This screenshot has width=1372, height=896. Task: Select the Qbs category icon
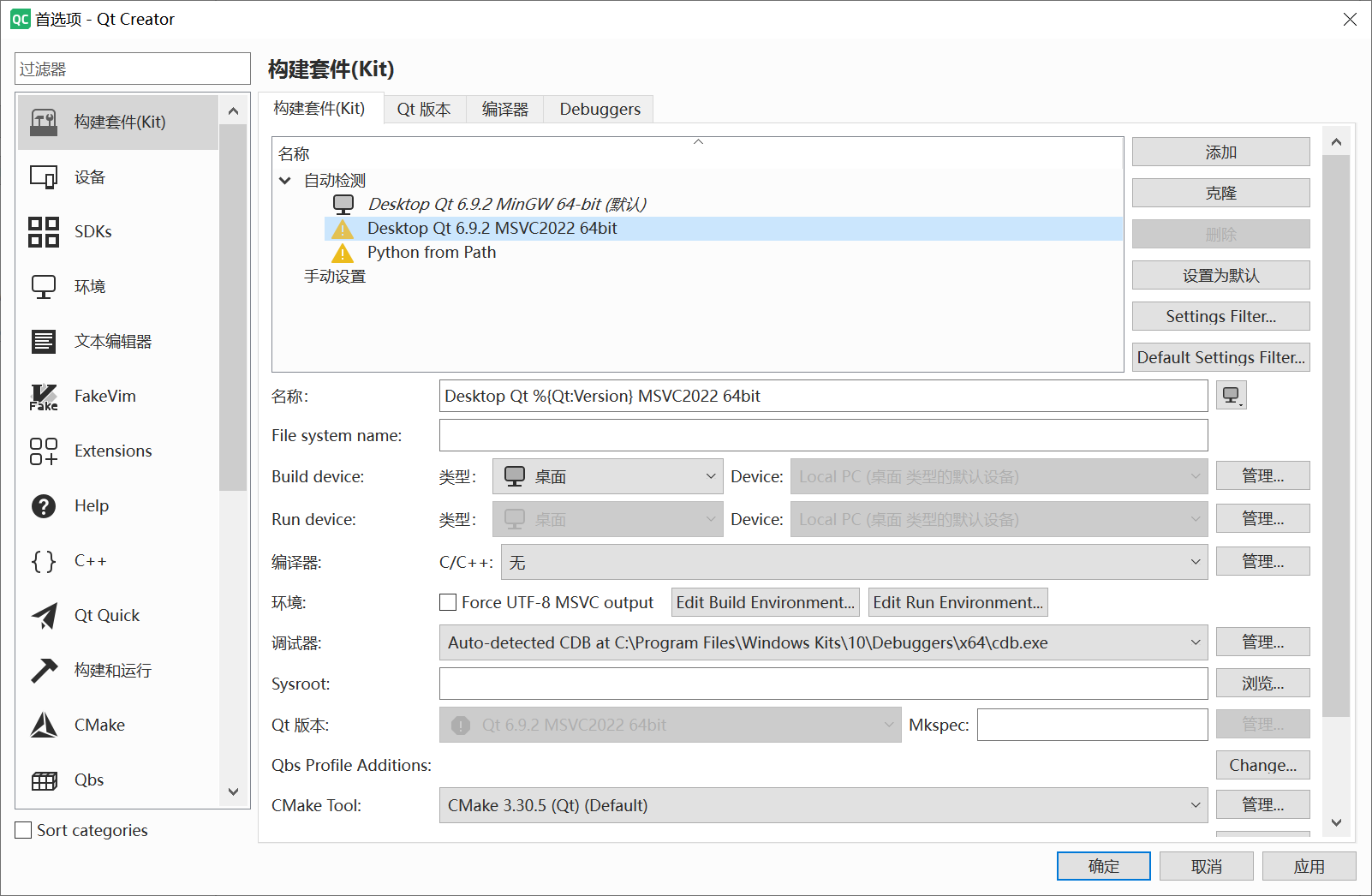coord(44,780)
